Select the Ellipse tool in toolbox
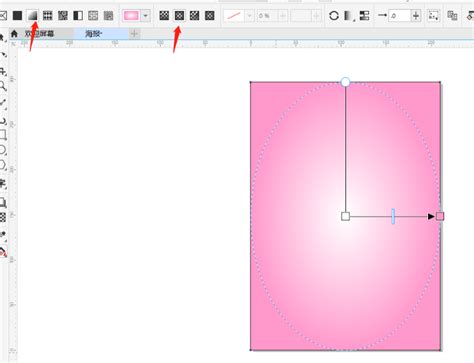 (3, 150)
